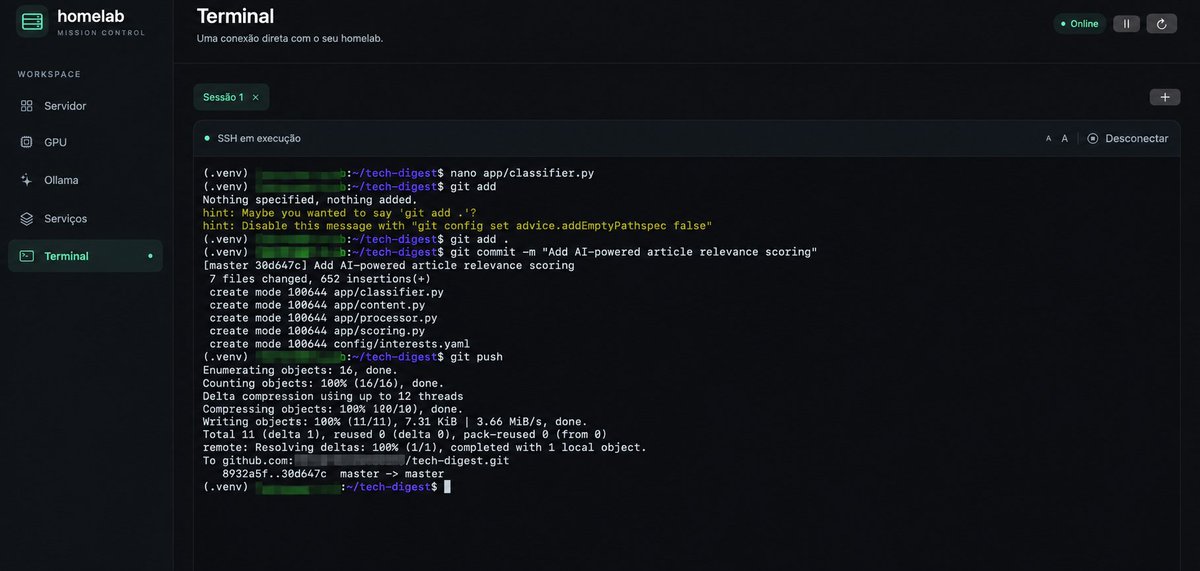The width and height of the screenshot is (1200, 571).
Task: Click 'Uma conexão direta com o seu homelab.'
Action: (x=290, y=39)
